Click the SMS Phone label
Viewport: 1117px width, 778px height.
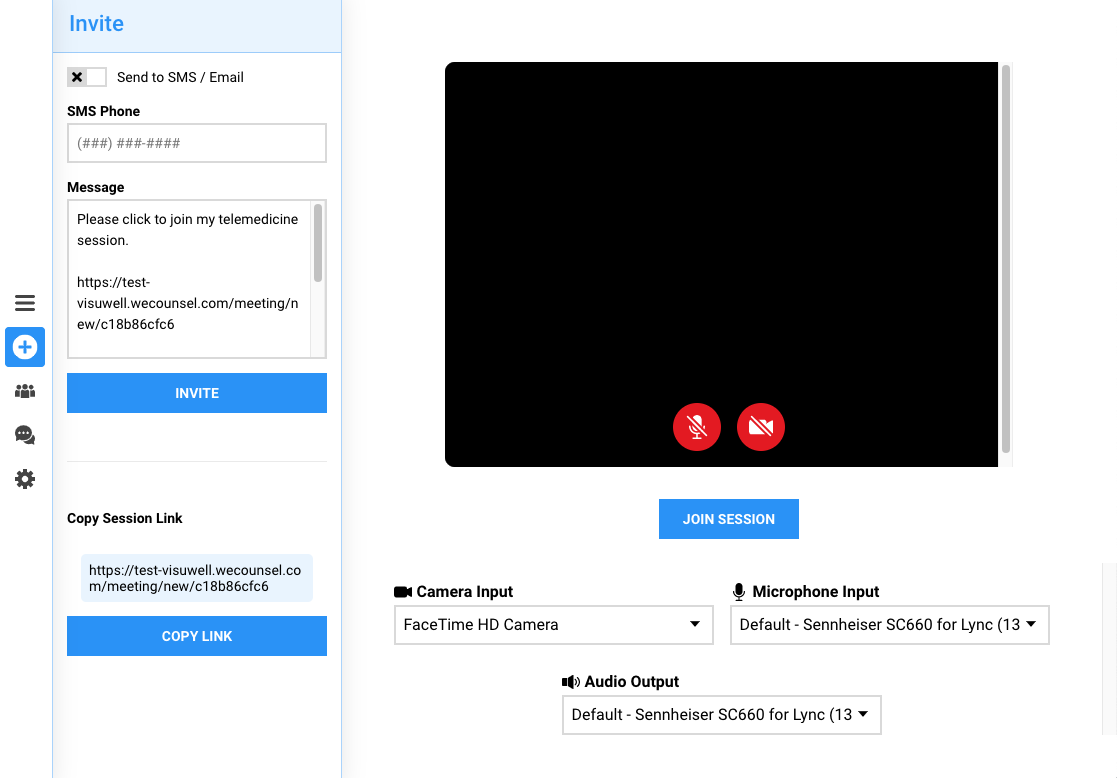[103, 111]
